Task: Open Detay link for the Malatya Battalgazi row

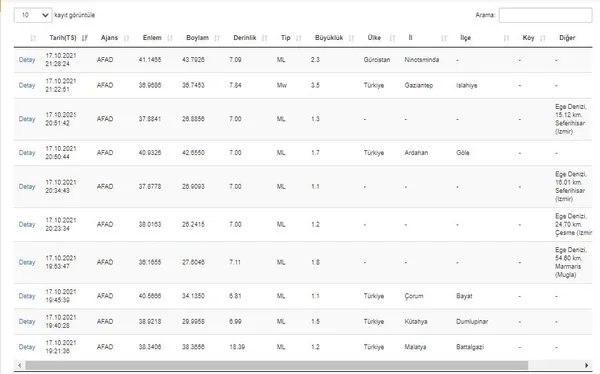Action: tap(27, 347)
